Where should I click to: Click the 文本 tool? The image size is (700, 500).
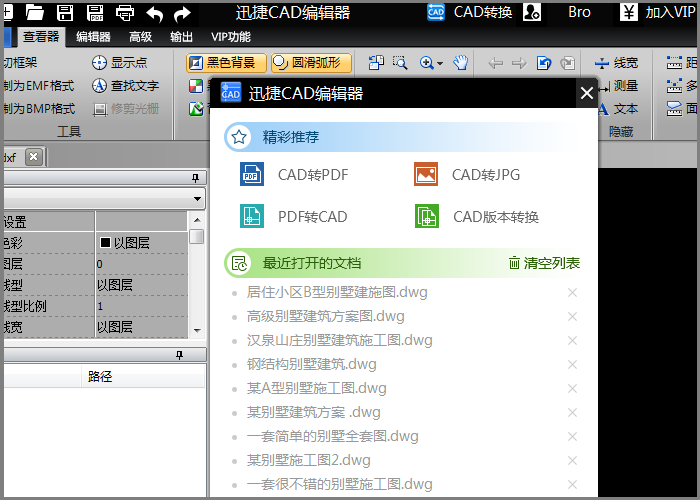tap(618, 109)
